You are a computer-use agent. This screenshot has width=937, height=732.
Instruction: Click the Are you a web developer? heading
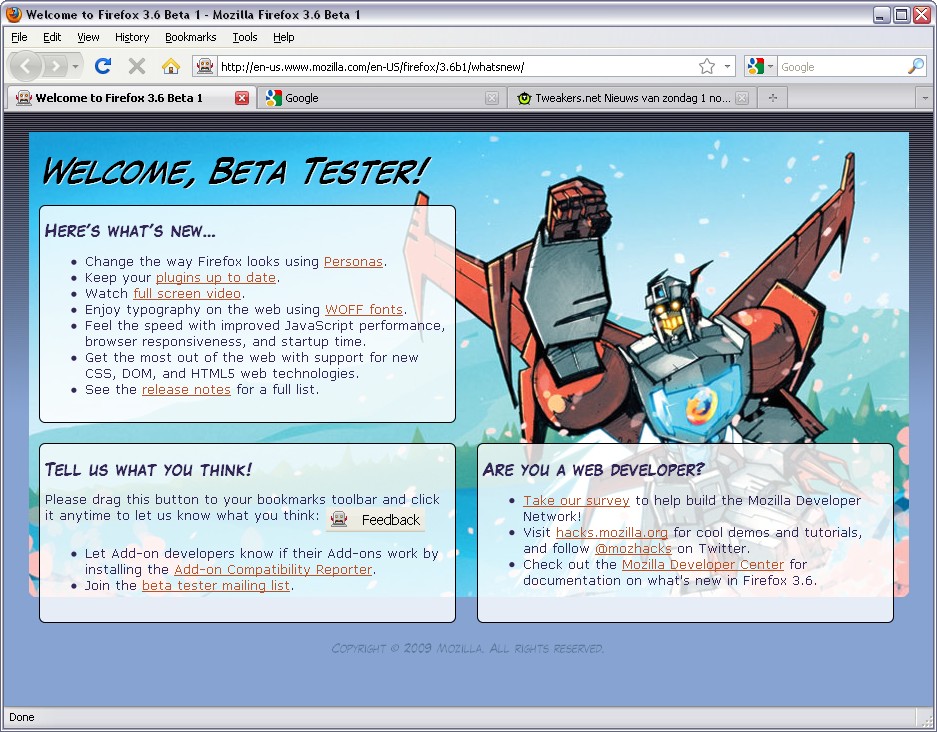[x=593, y=470]
